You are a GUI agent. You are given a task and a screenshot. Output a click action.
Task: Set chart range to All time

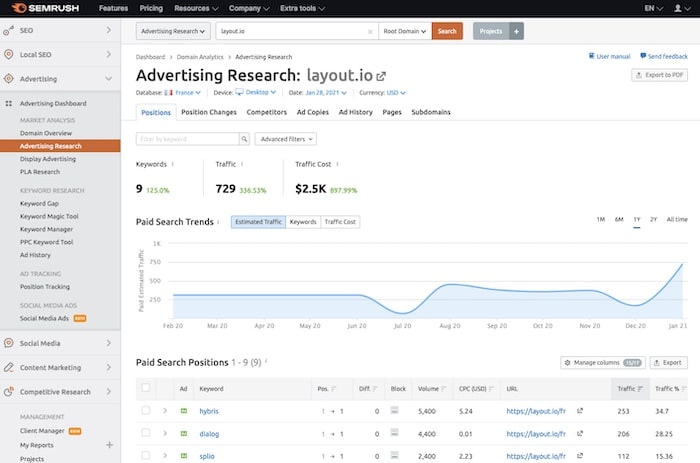[677, 219]
